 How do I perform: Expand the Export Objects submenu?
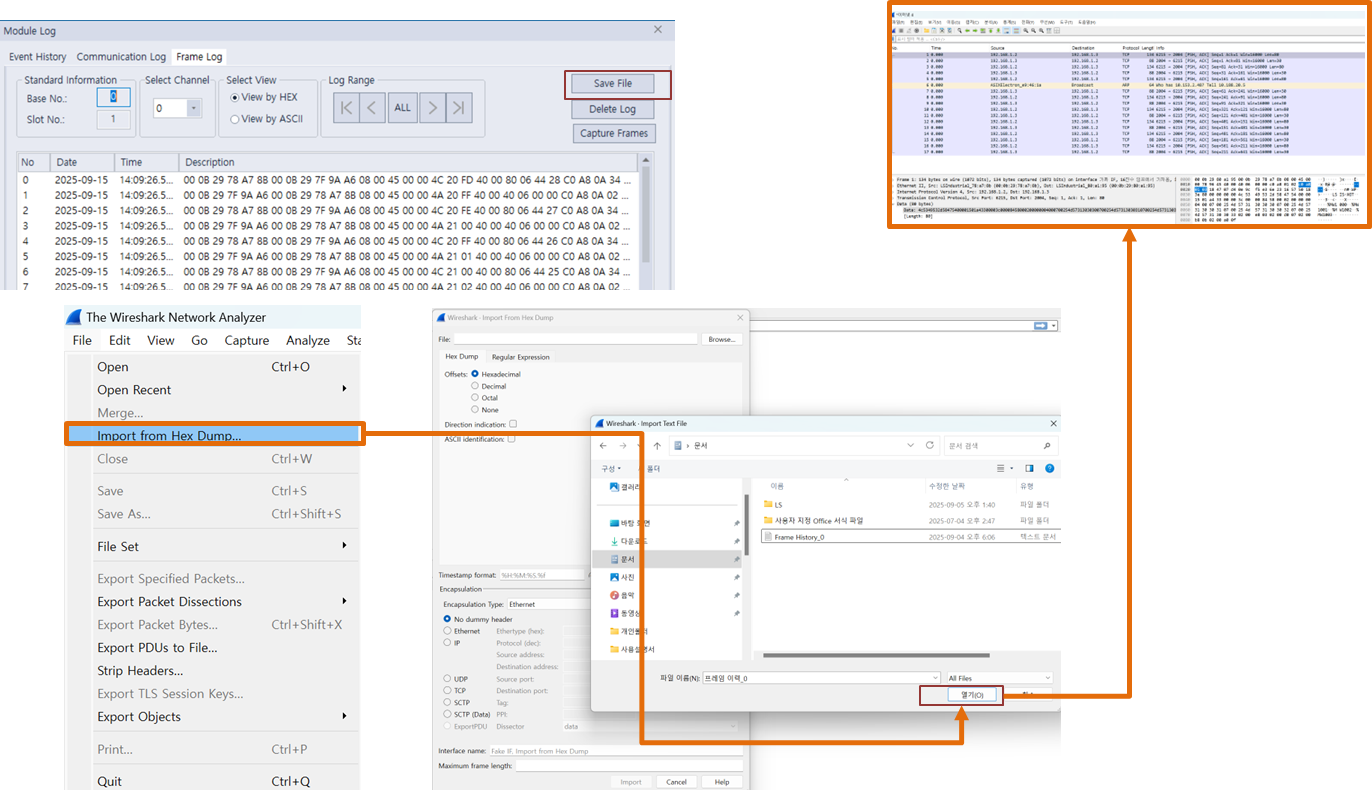[344, 716]
